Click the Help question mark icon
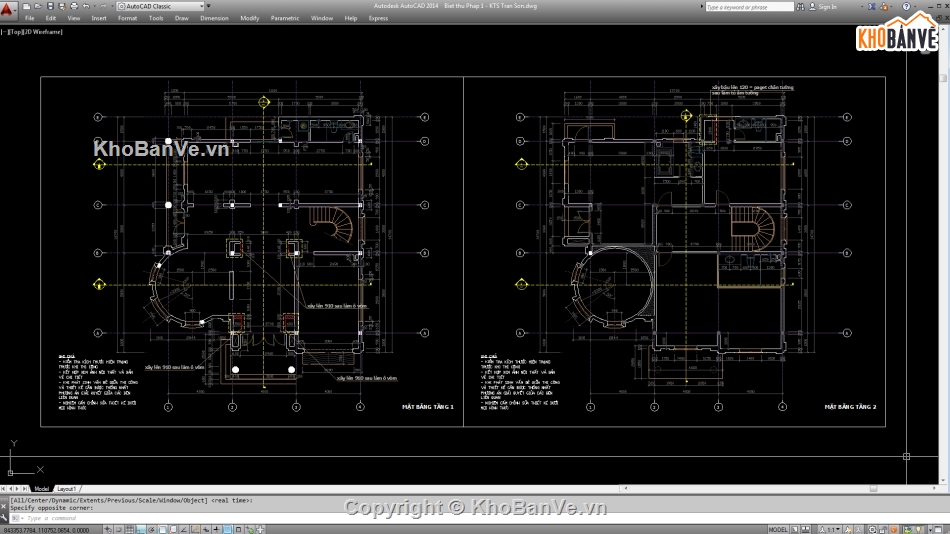Screen dimensions: 950x534 (906, 7)
